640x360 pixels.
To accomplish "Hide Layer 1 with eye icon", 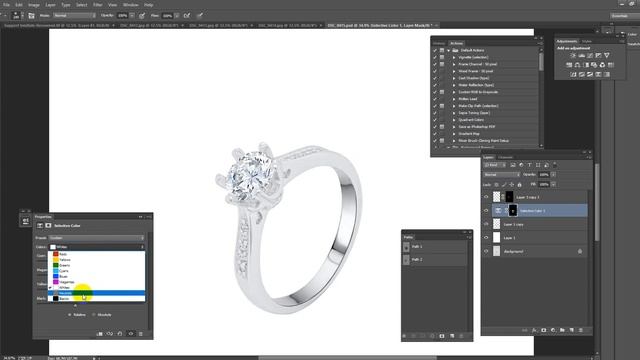I will click(486, 238).
